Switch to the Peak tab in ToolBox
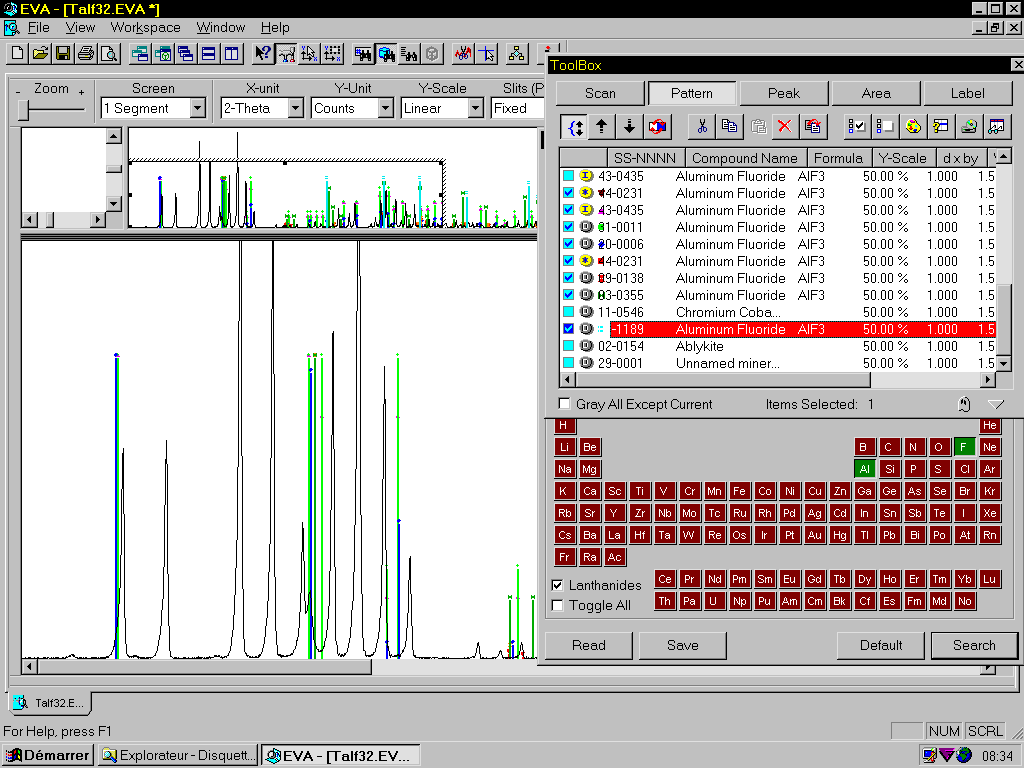Screen dimensions: 1024x768 (783, 93)
